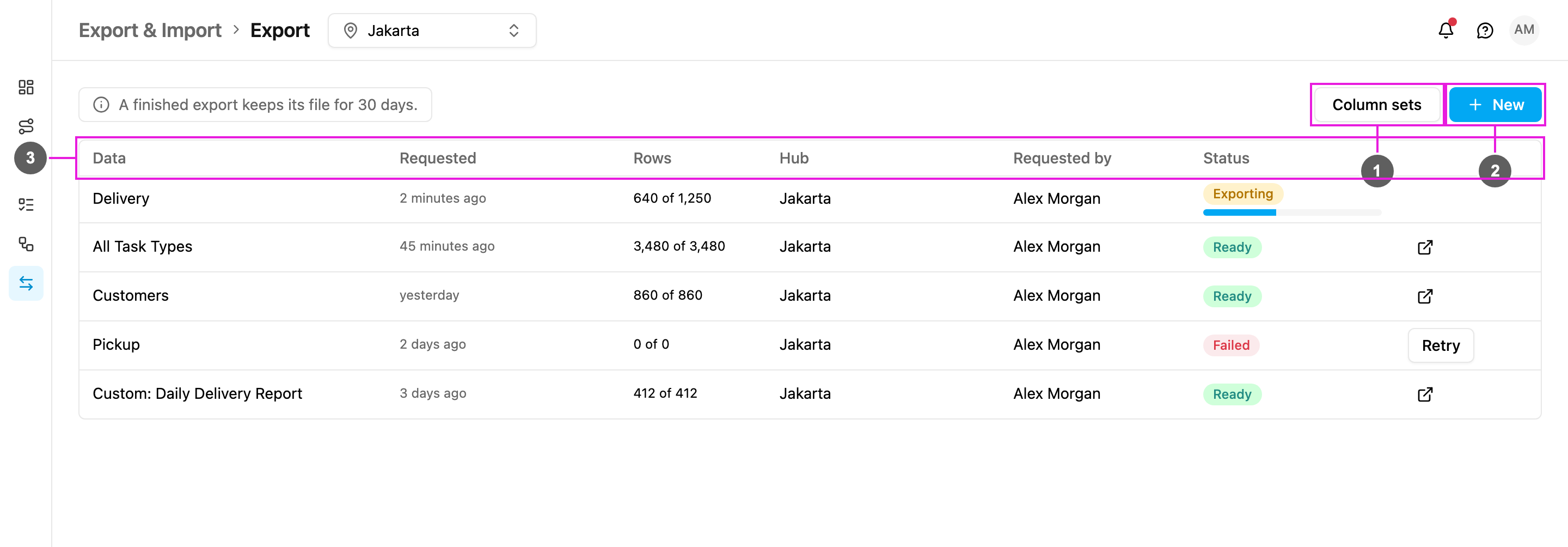Open the Customers export file
This screenshot has width=1568, height=547.
[1425, 296]
